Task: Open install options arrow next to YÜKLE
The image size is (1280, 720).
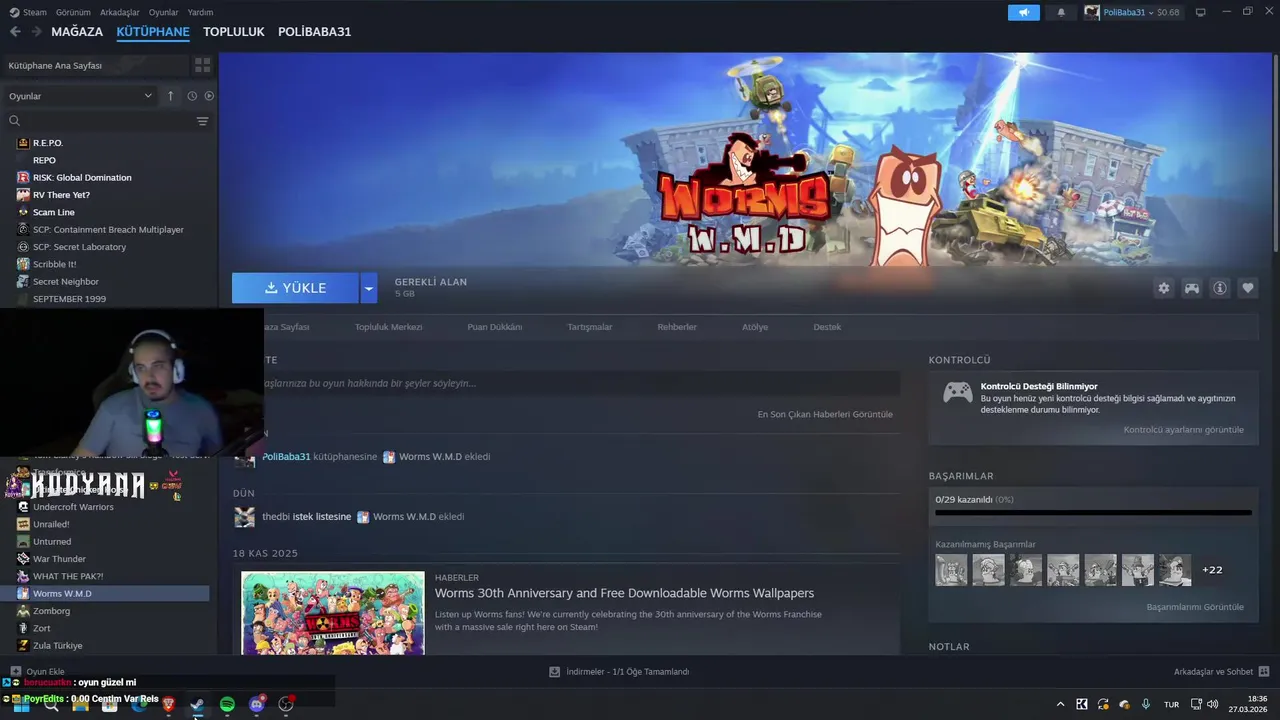Action: [x=369, y=288]
